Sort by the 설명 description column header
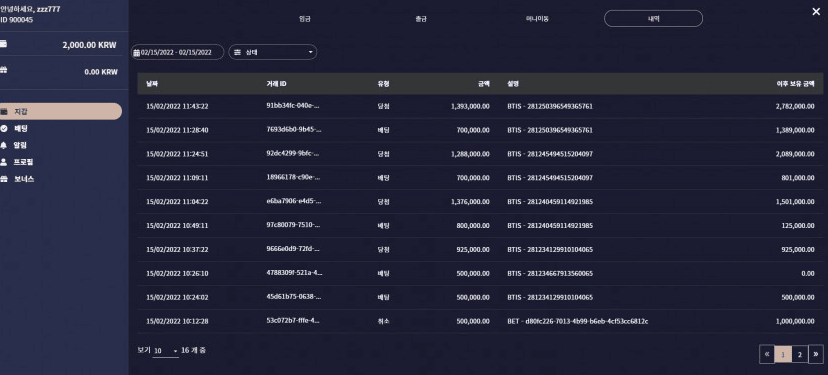 click(513, 84)
